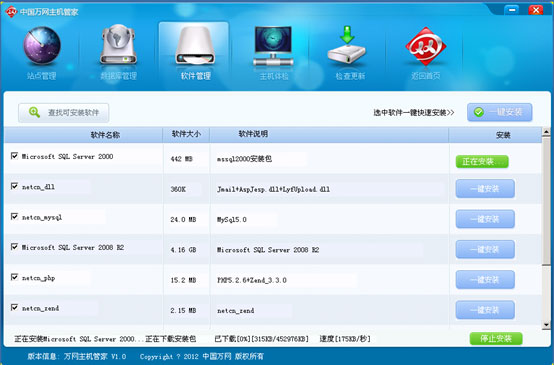554x365 pixels.
Task: Select the netcn_php software name
Action: [38, 278]
